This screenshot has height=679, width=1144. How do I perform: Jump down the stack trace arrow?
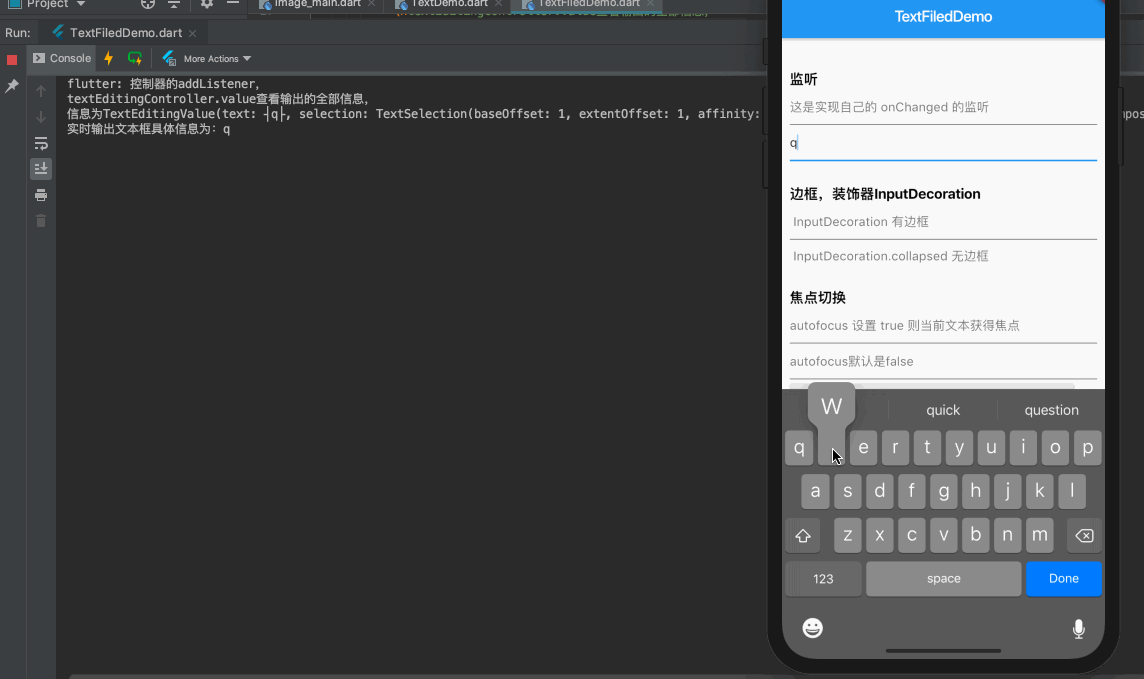click(41, 117)
